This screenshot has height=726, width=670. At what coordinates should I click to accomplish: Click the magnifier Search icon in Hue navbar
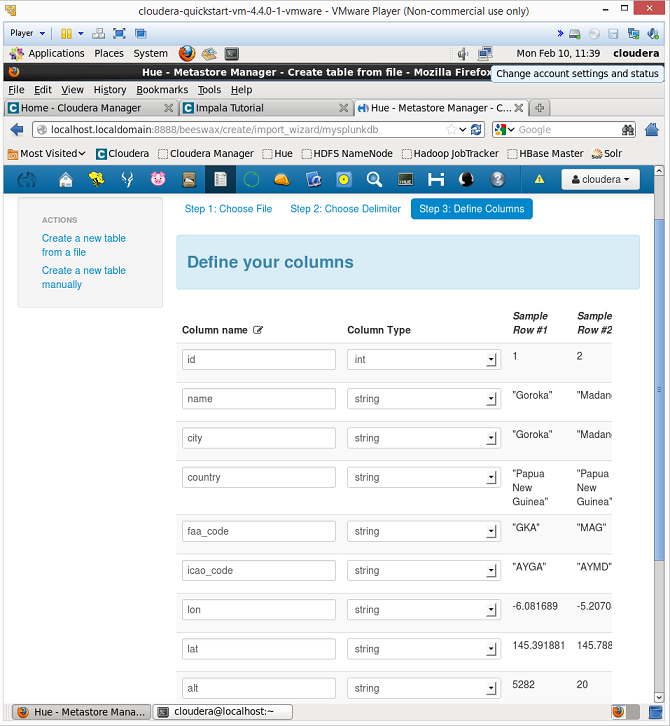coord(374,180)
